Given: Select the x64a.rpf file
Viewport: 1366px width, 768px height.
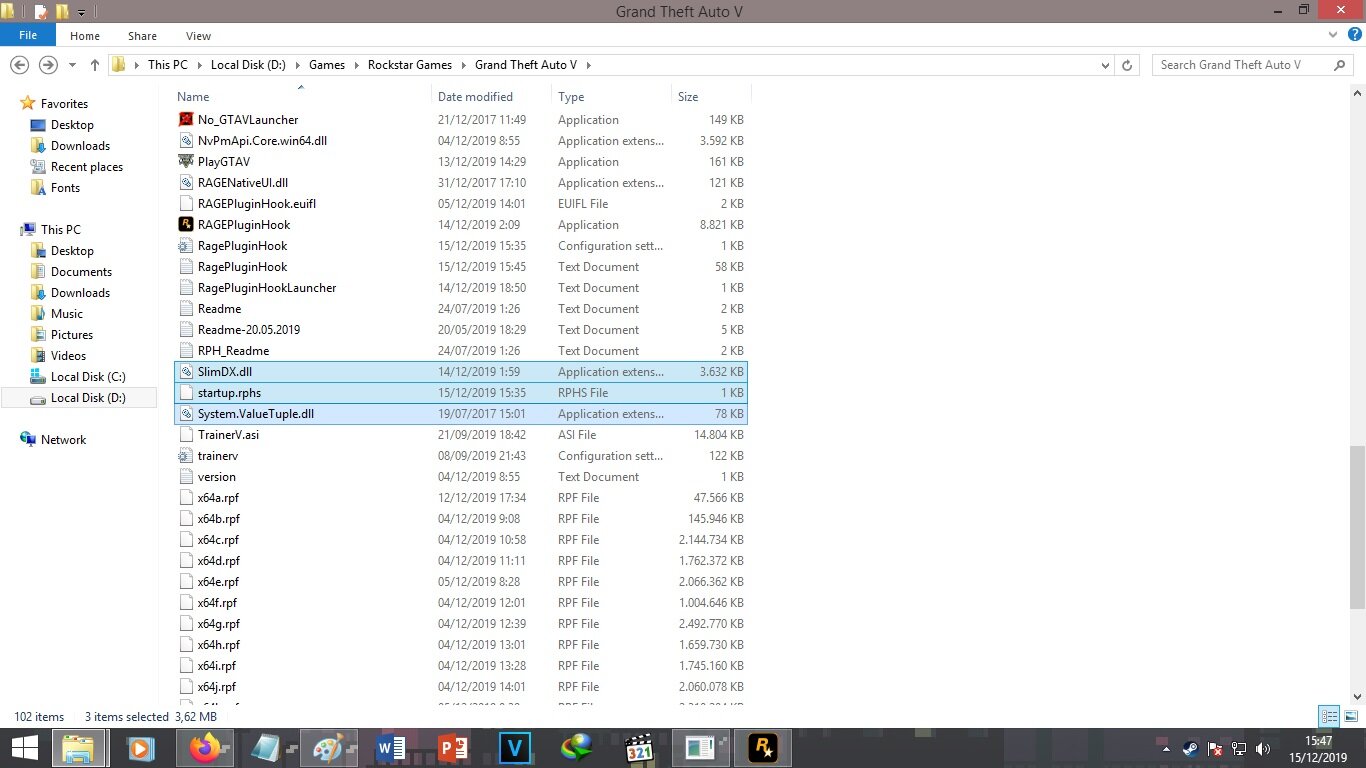Looking at the screenshot, I should pyautogui.click(x=461, y=498).
